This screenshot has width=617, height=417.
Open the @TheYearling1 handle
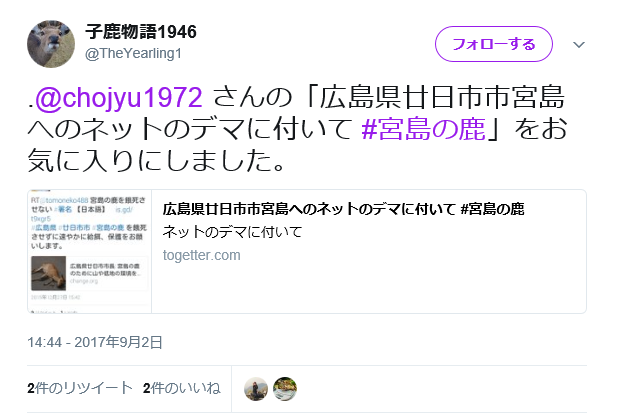click(133, 53)
